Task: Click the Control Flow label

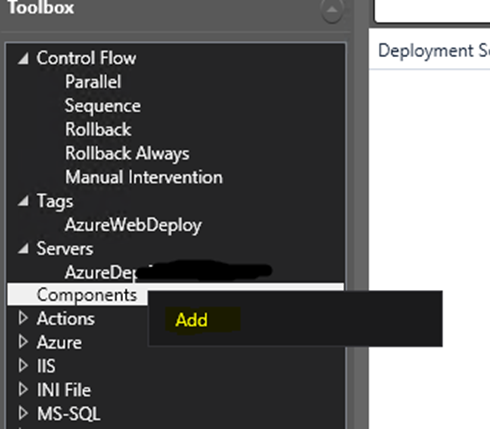Action: pyautogui.click(x=86, y=58)
